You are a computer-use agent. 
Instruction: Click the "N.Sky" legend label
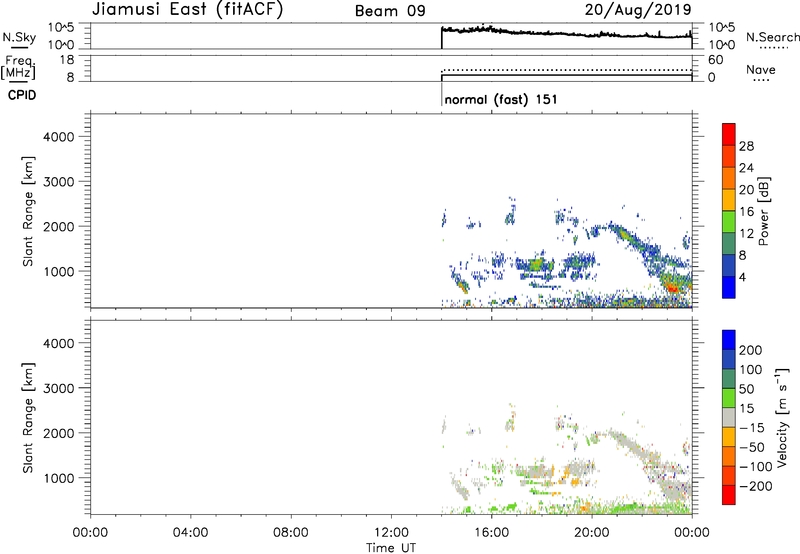[x=19, y=37]
